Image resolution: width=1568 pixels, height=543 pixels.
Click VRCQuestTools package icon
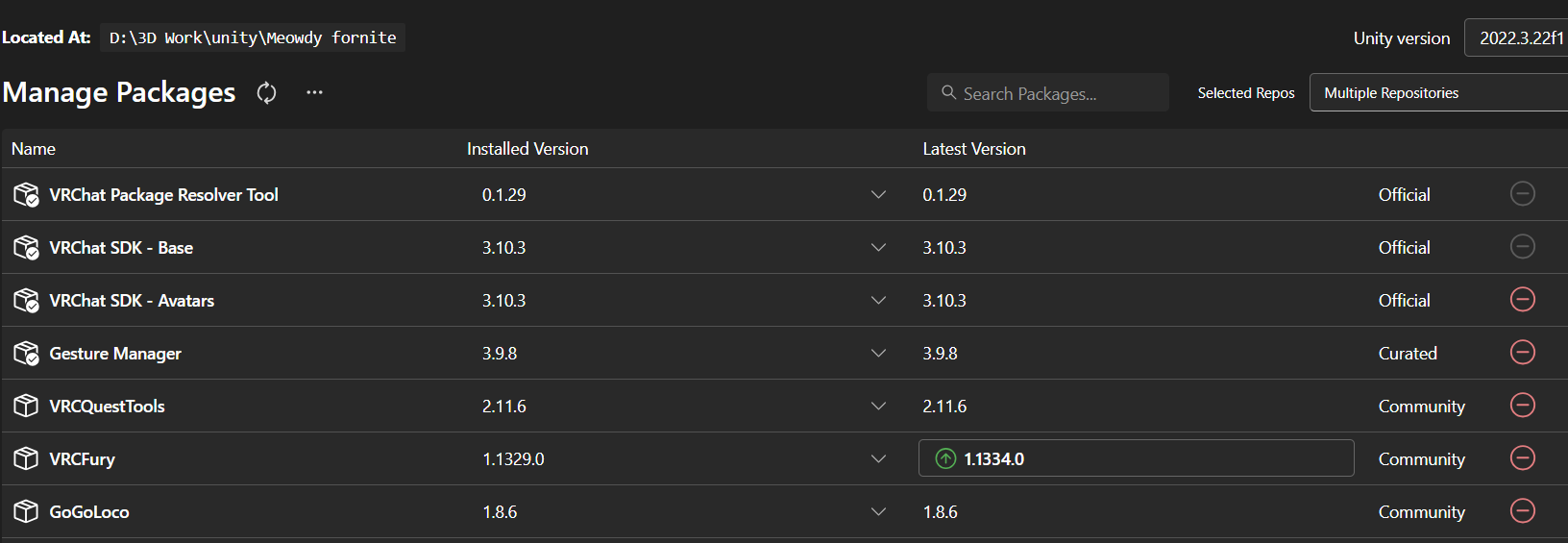[x=26, y=406]
